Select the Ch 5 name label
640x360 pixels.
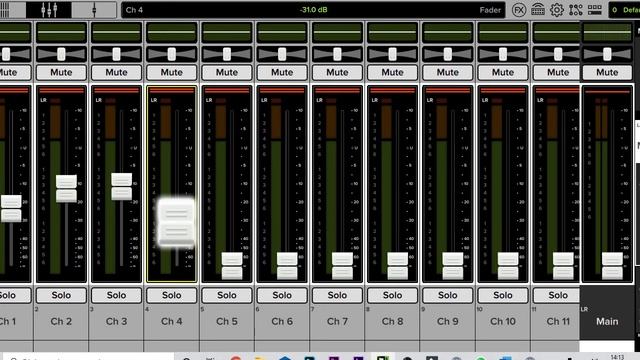pos(227,322)
